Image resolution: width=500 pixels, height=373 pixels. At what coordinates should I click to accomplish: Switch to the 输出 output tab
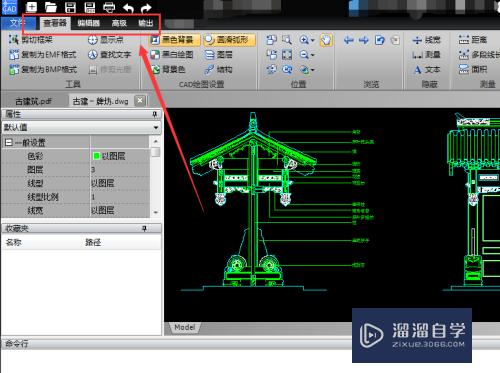click(x=146, y=23)
